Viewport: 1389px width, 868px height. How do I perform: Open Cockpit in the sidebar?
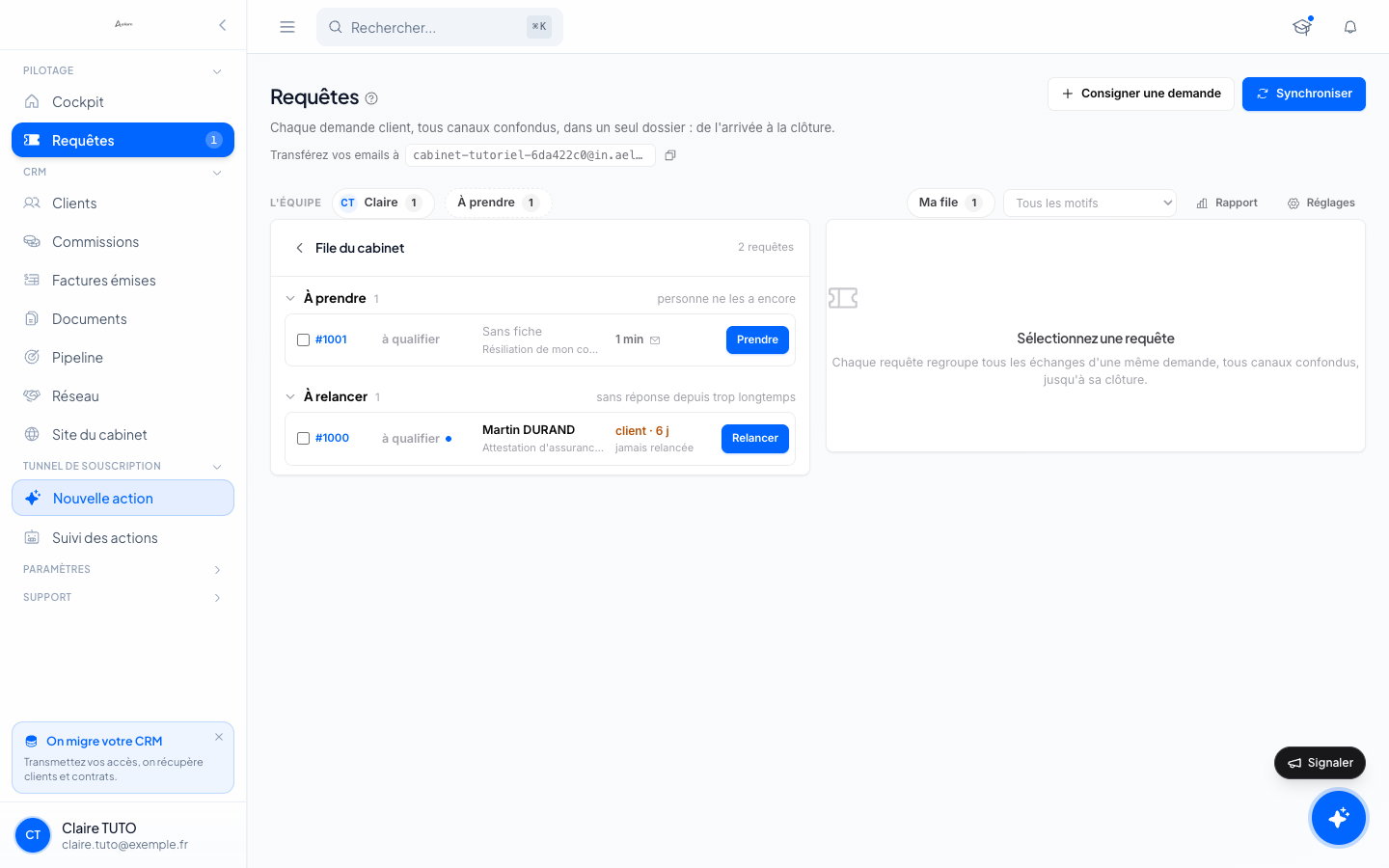click(x=123, y=102)
